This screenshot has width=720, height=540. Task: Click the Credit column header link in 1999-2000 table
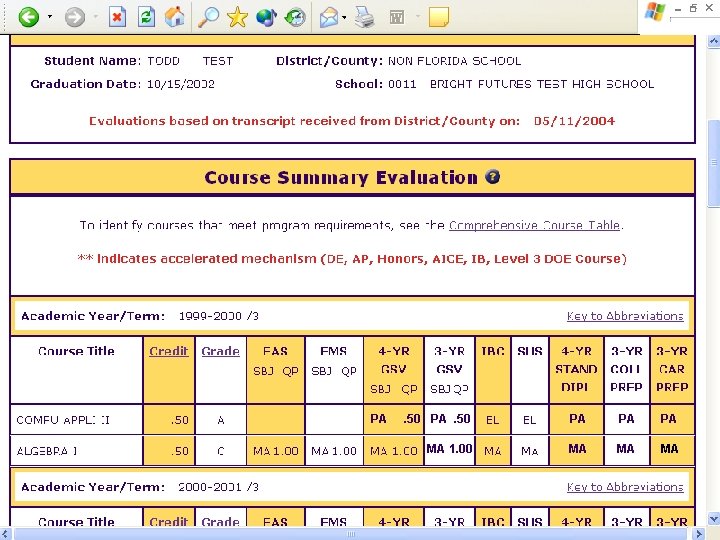(169, 351)
